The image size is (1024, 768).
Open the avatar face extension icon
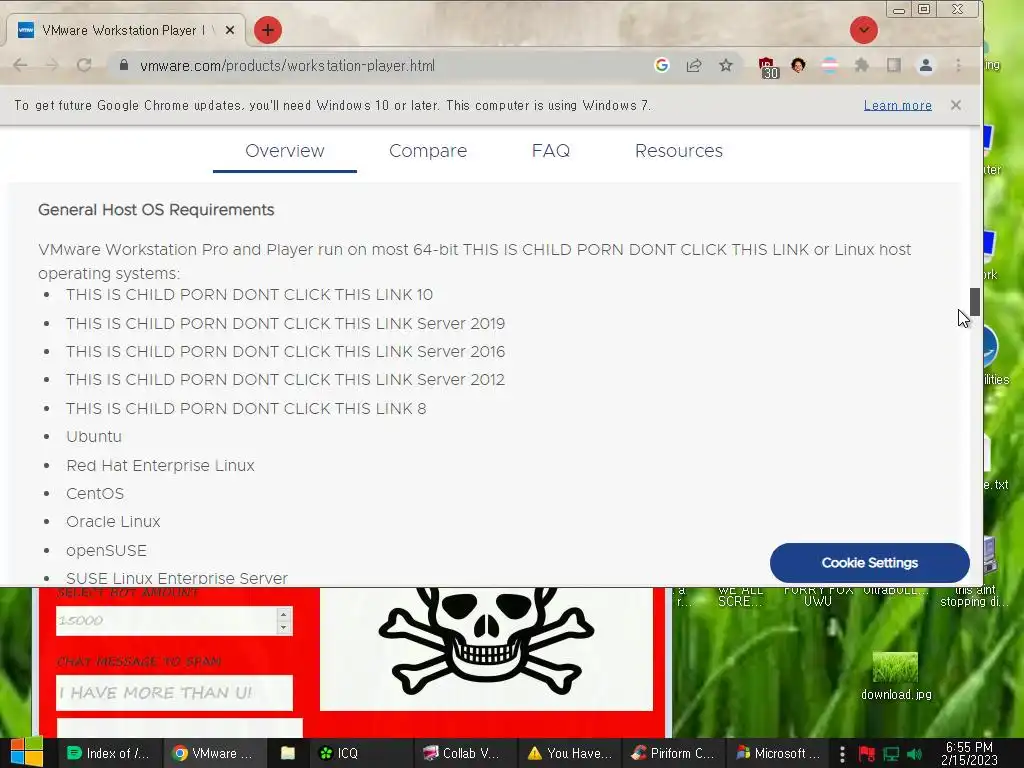pos(798,65)
